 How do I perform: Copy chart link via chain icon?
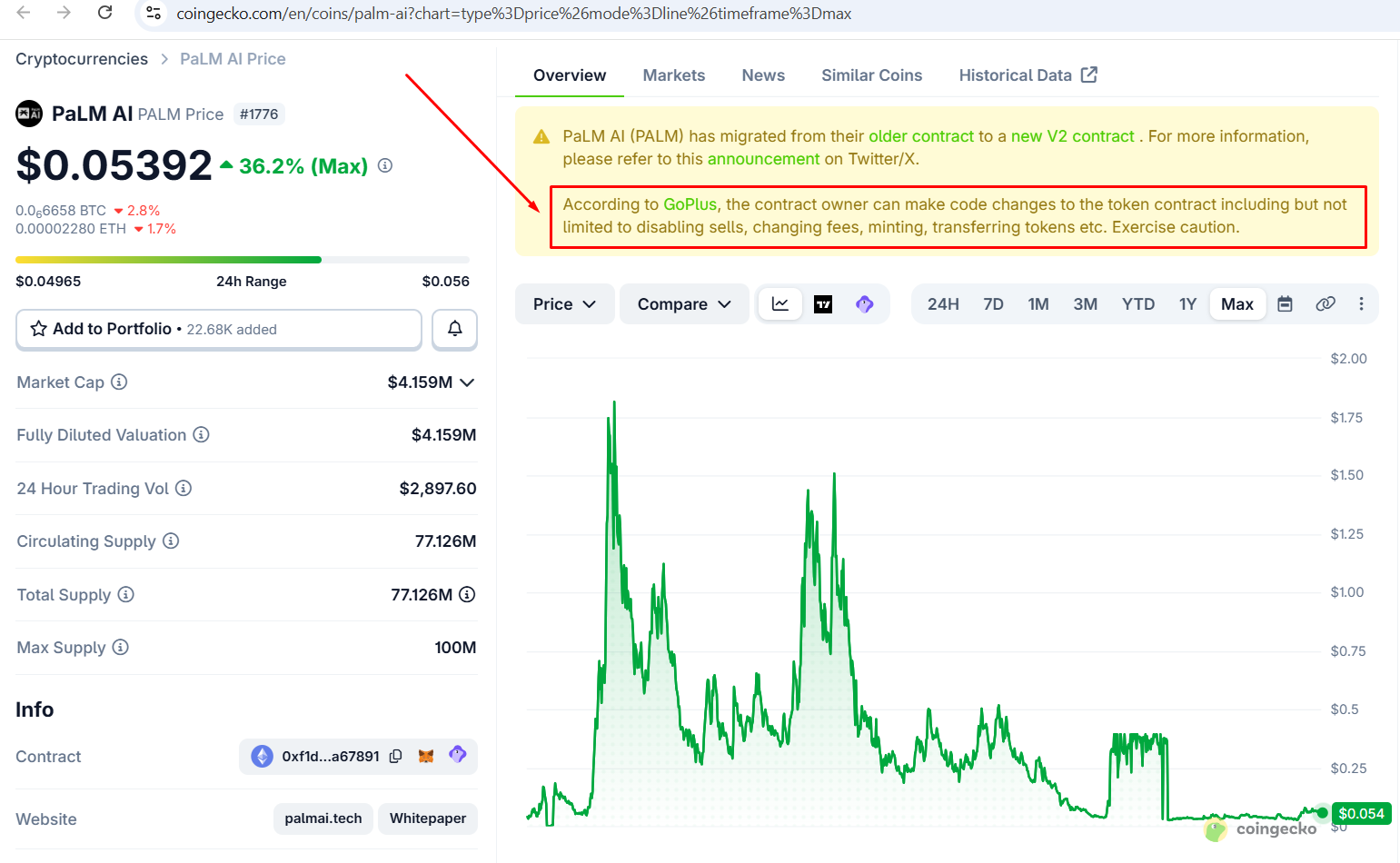point(1326,304)
